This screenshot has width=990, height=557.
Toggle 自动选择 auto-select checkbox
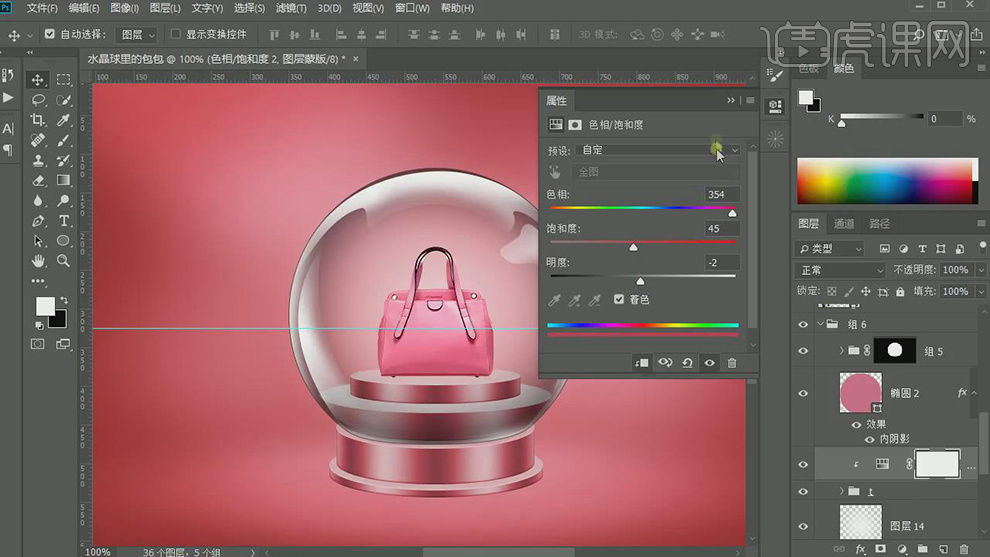50,34
